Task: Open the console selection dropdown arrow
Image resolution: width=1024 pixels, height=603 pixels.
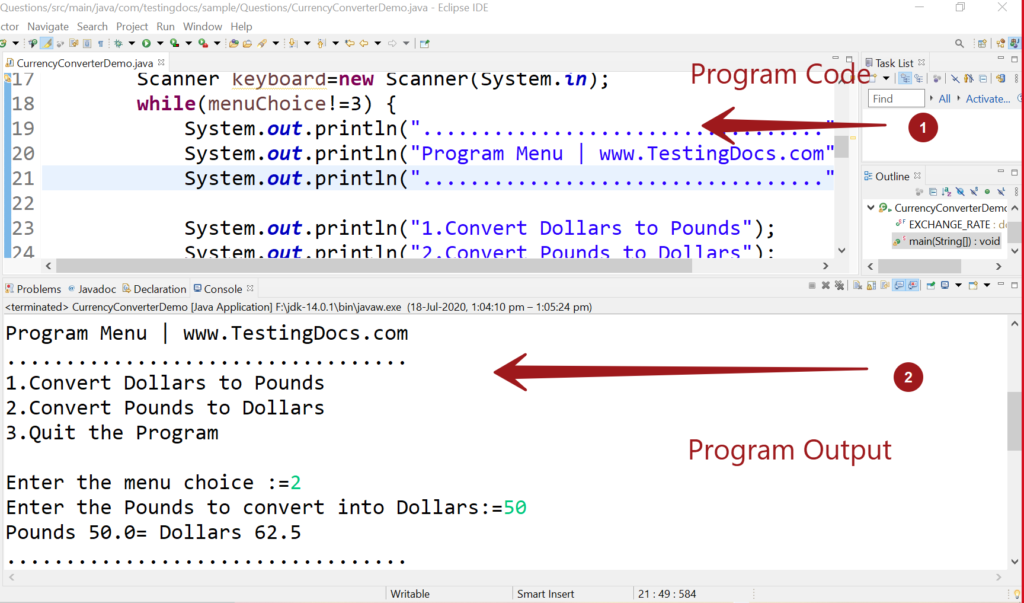Action: tap(957, 288)
